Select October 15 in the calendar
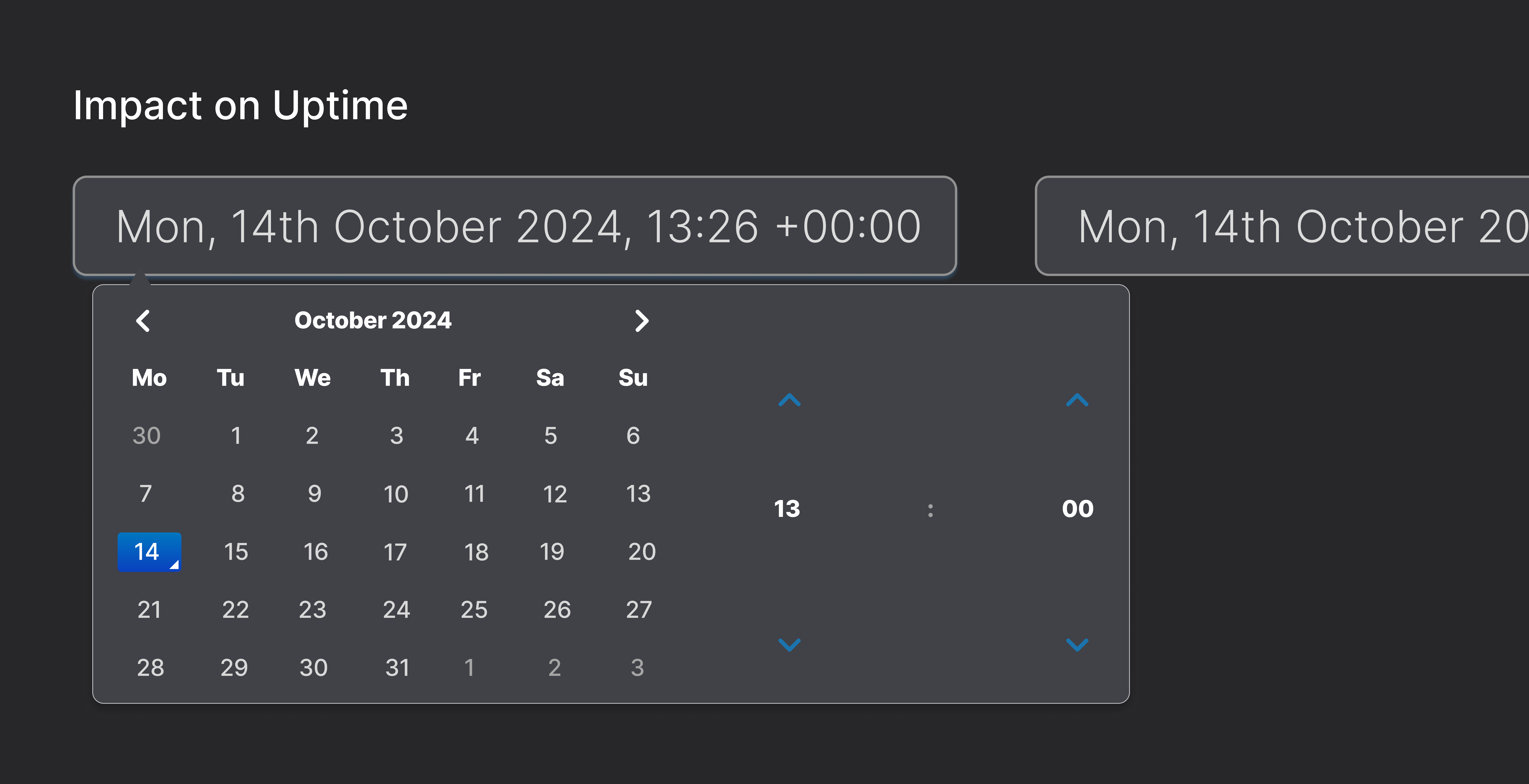This screenshot has height=784, width=1529. pyautogui.click(x=236, y=552)
